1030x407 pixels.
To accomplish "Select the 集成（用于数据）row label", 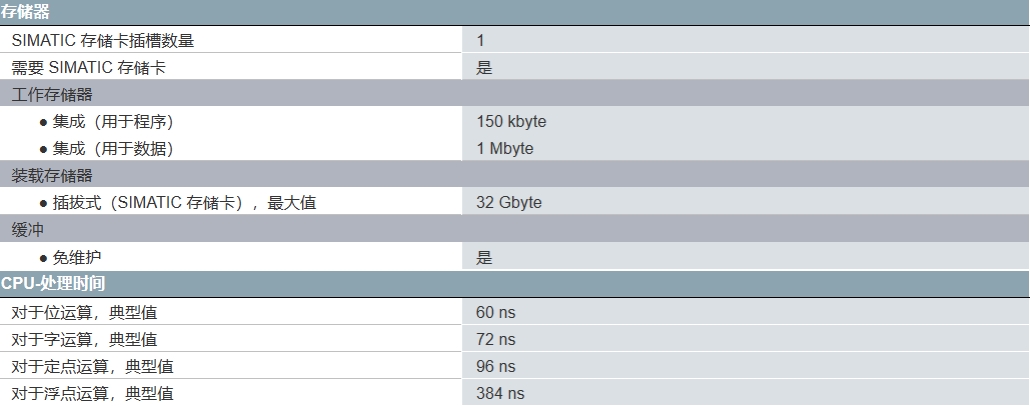I will [113, 149].
